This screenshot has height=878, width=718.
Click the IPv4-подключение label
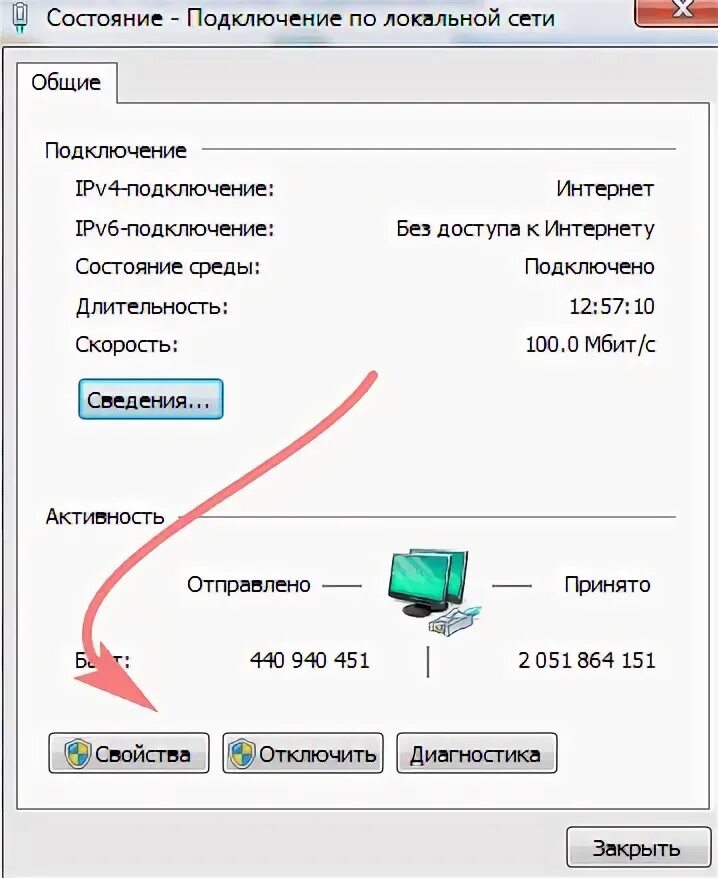pos(175,189)
